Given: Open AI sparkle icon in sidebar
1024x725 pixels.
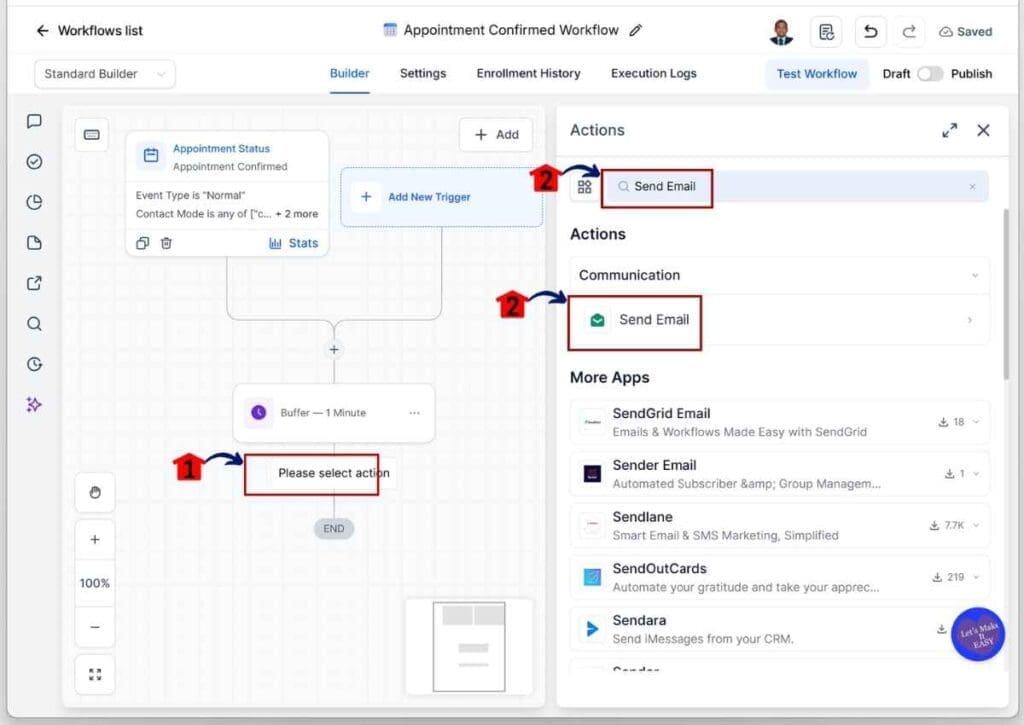Looking at the screenshot, I should (x=34, y=405).
